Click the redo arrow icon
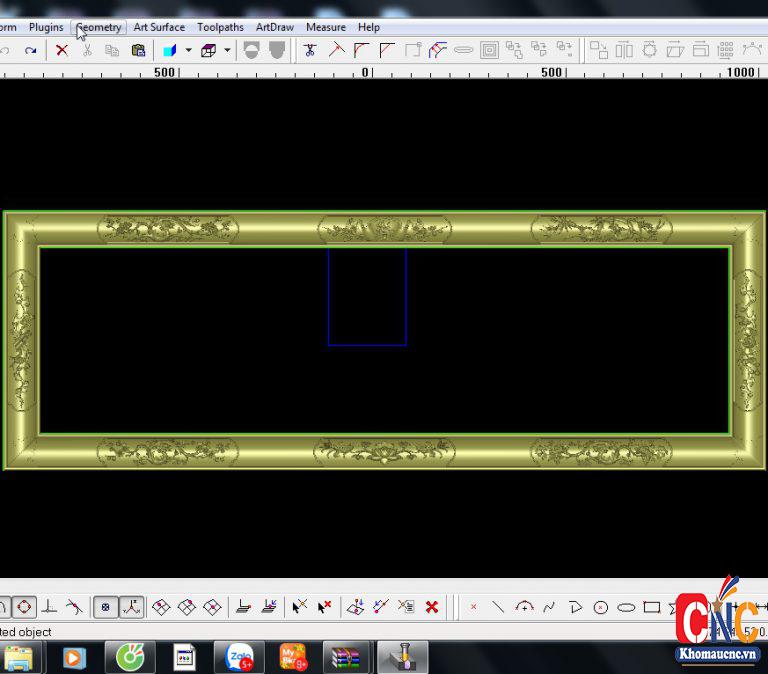This screenshot has width=768, height=674. pyautogui.click(x=31, y=50)
